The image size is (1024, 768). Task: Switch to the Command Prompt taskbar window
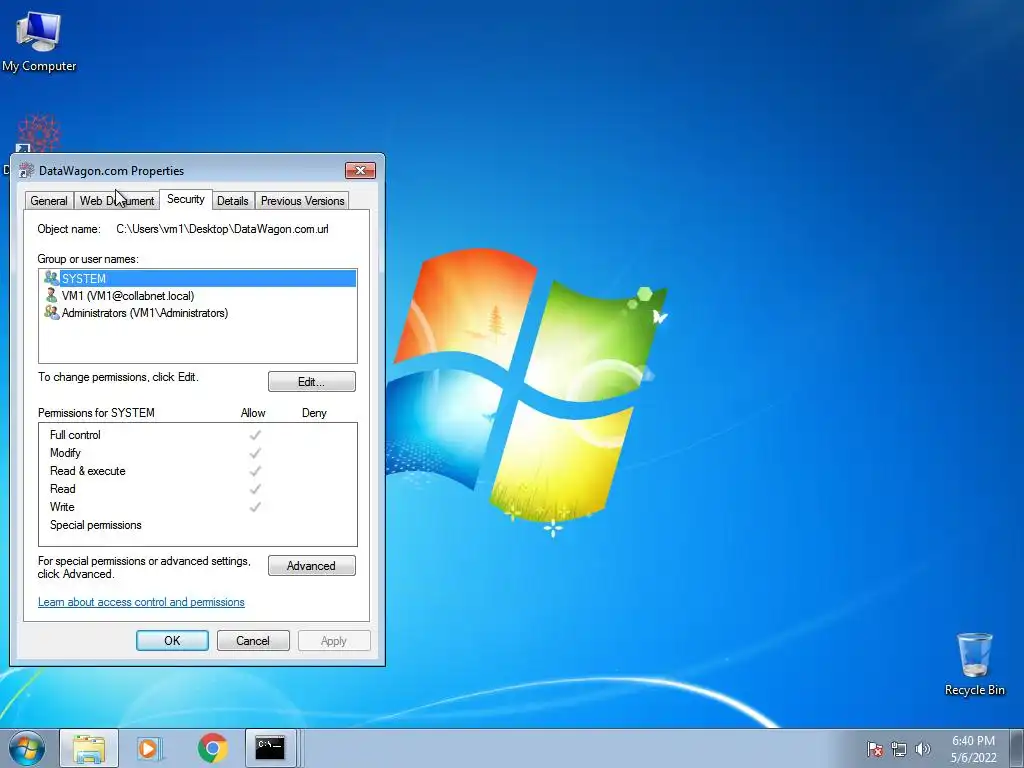pos(270,748)
